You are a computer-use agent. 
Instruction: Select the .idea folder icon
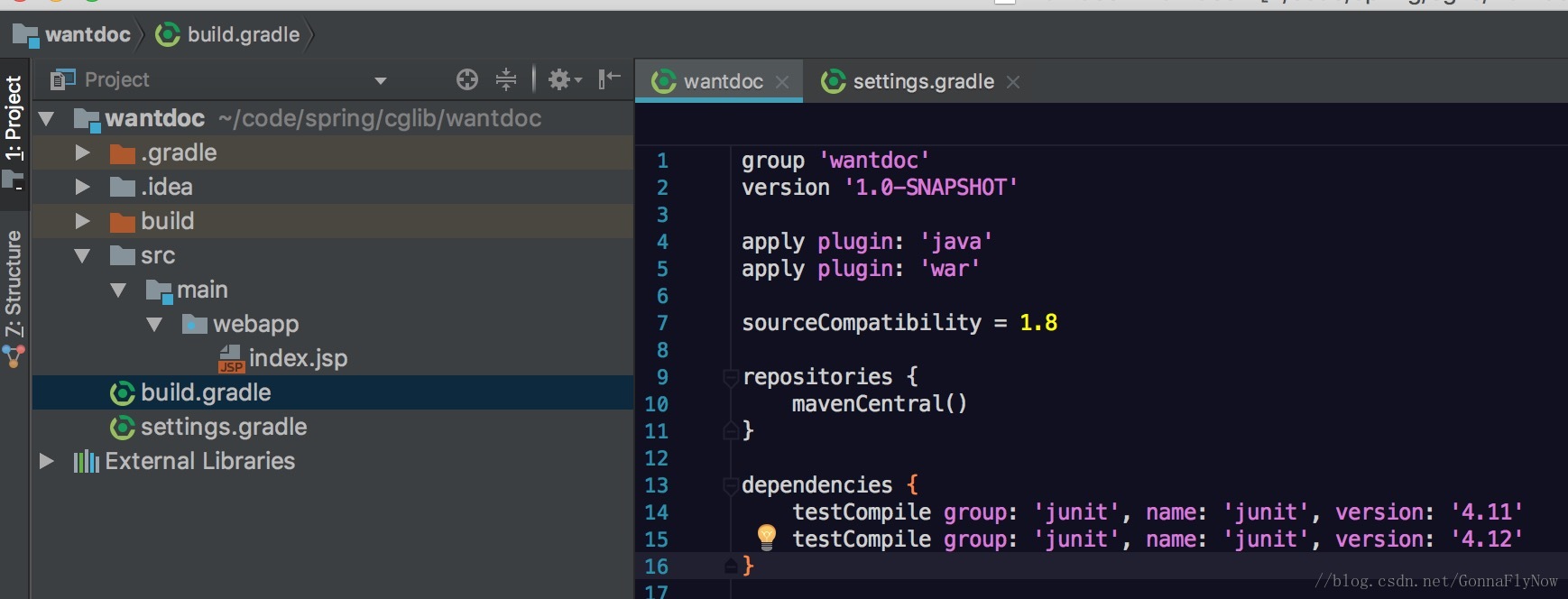[122, 188]
